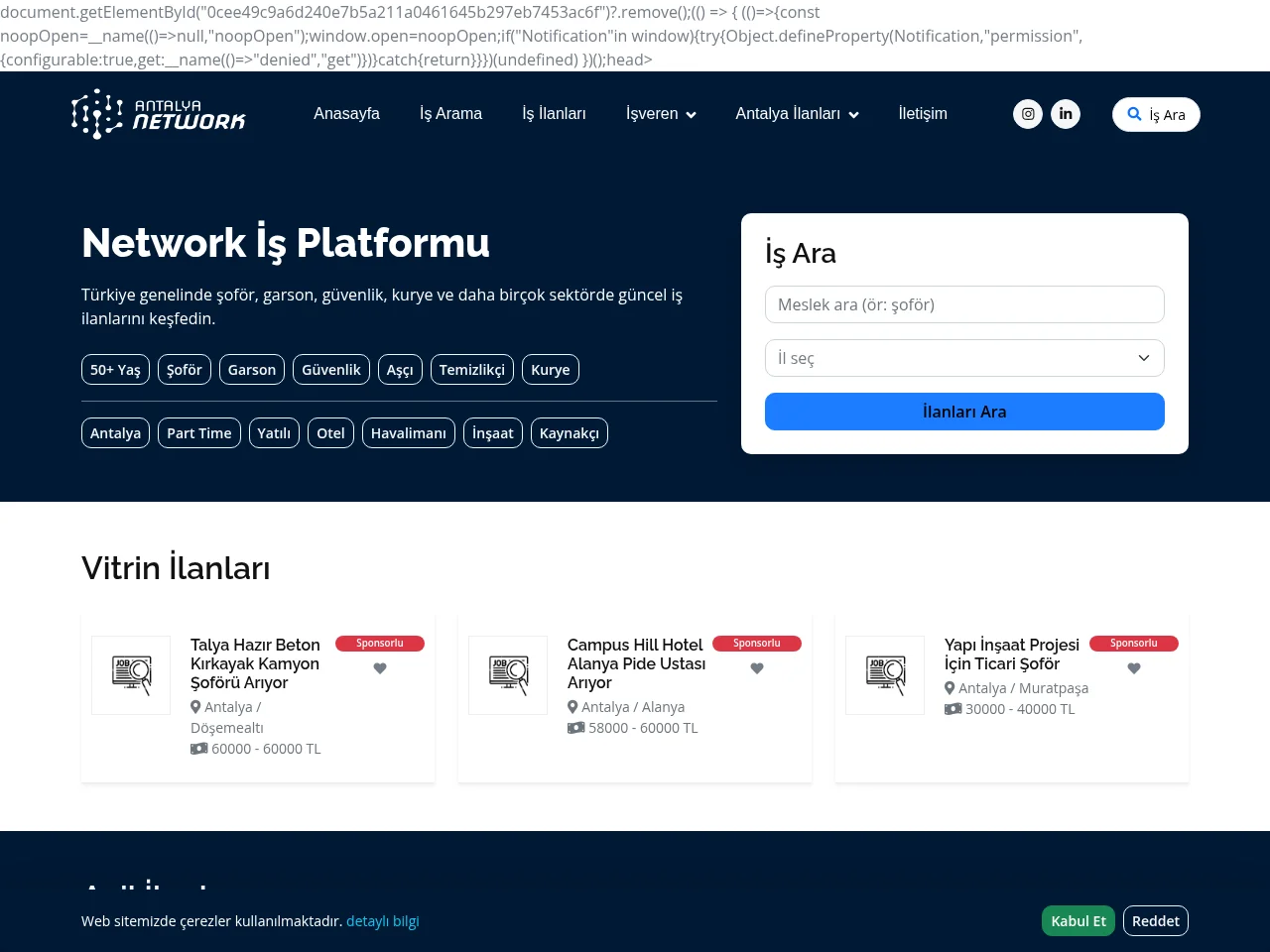Favorite the Yapı İnşaat Projesi listing heart
The width and height of the screenshot is (1270, 952).
[1134, 668]
